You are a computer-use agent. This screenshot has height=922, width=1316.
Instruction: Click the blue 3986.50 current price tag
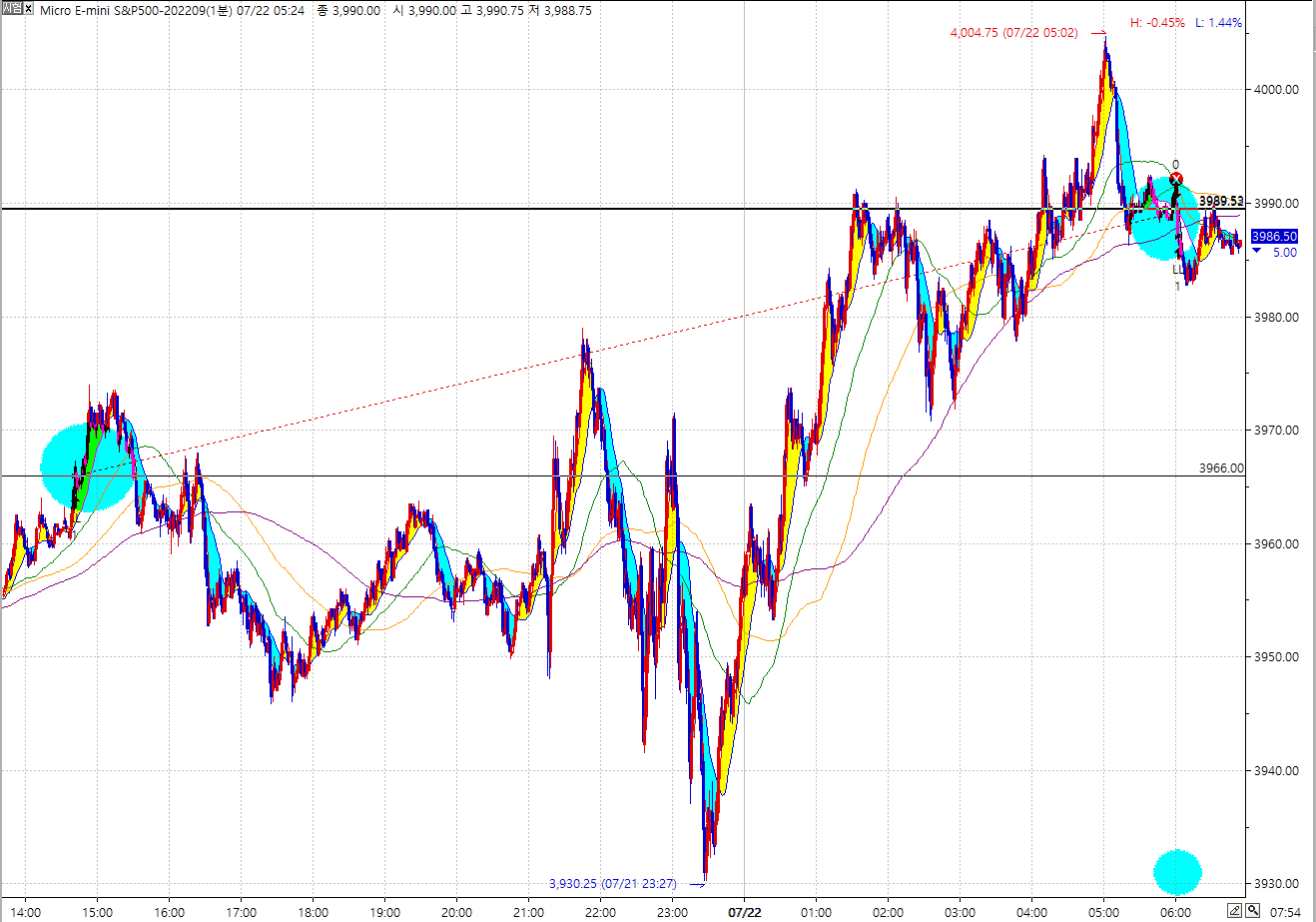click(x=1275, y=237)
